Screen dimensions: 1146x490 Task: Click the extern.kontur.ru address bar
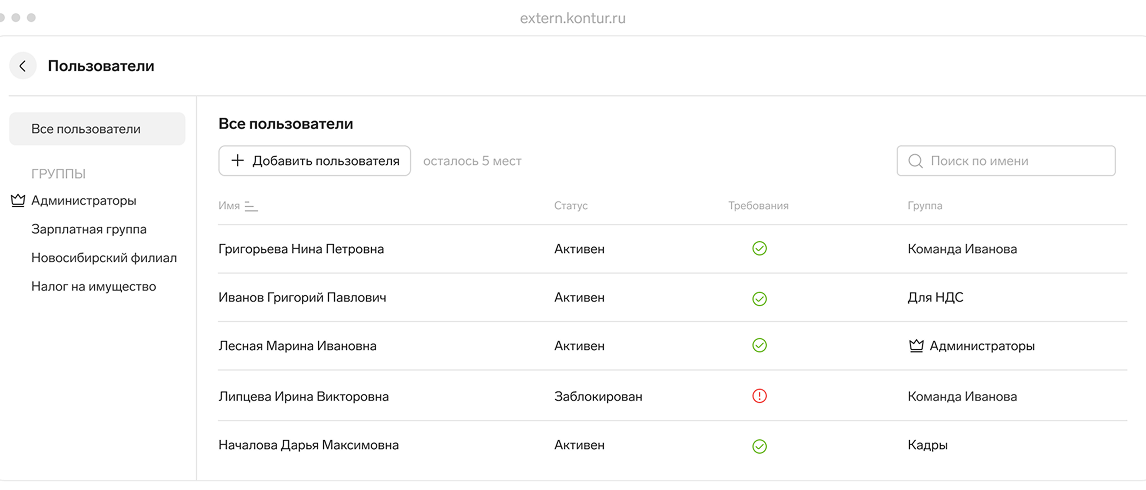tap(573, 18)
